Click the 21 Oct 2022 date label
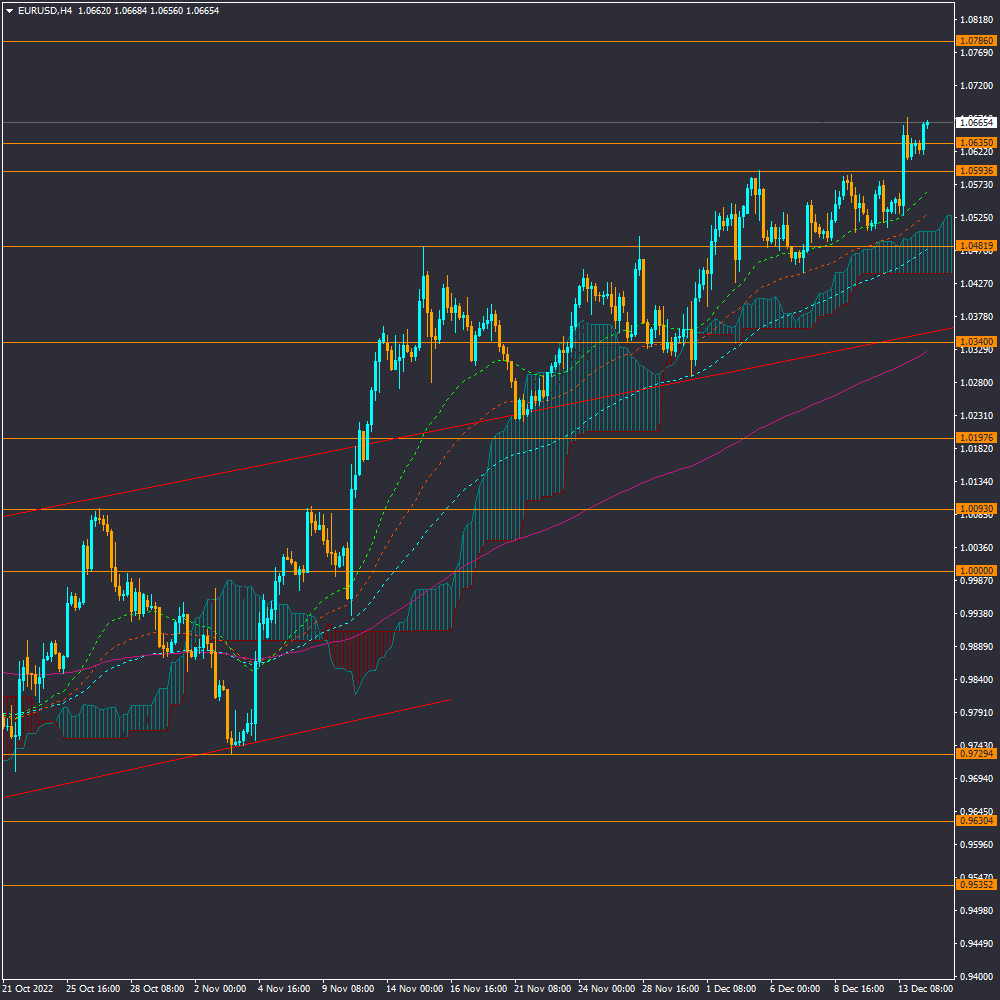Screen dimensions: 1000x1000 point(26,988)
